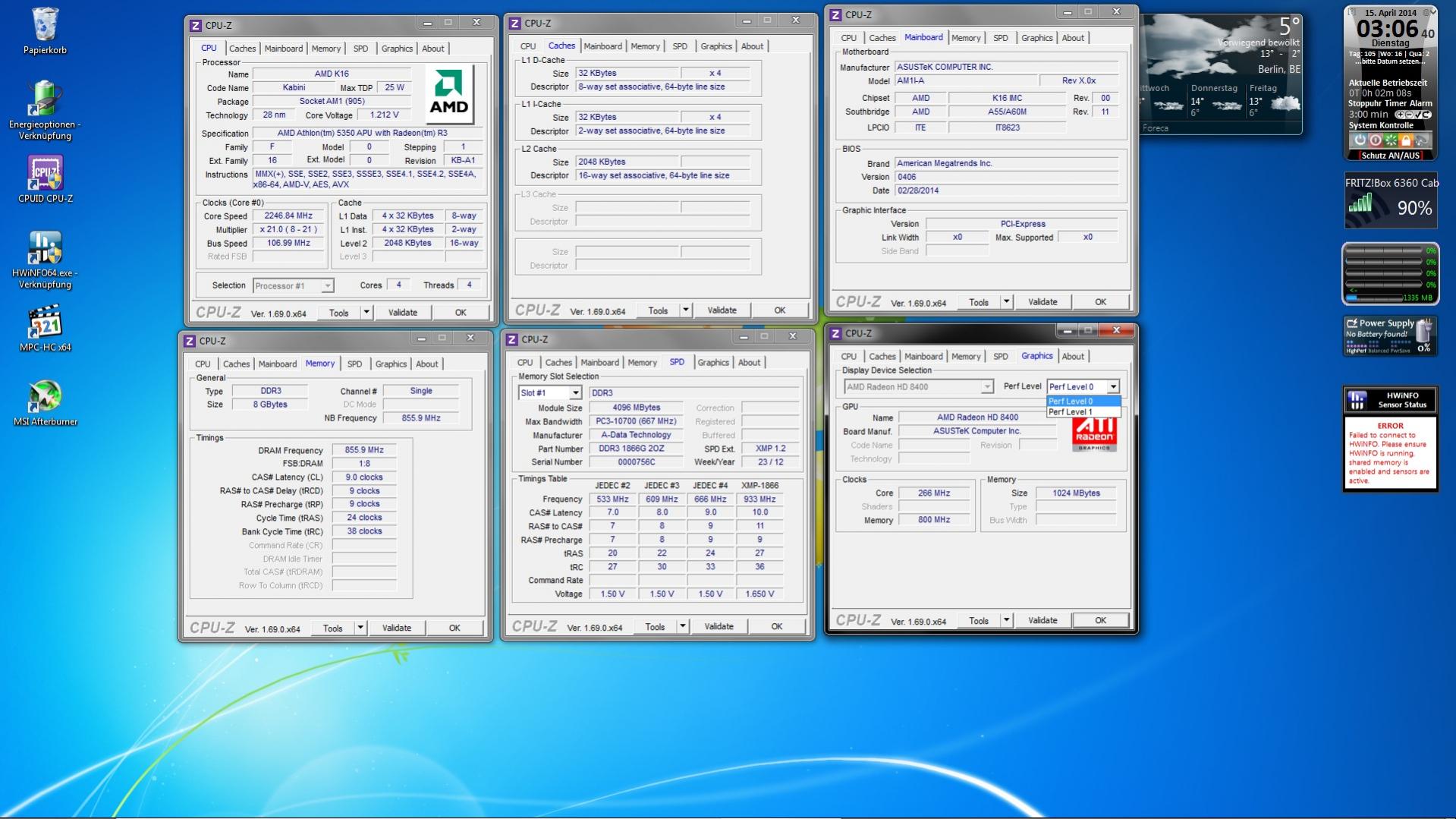Image resolution: width=1456 pixels, height=819 pixels.
Task: Open Mainboard tab in the Radeon HD 8400 window
Action: point(923,357)
